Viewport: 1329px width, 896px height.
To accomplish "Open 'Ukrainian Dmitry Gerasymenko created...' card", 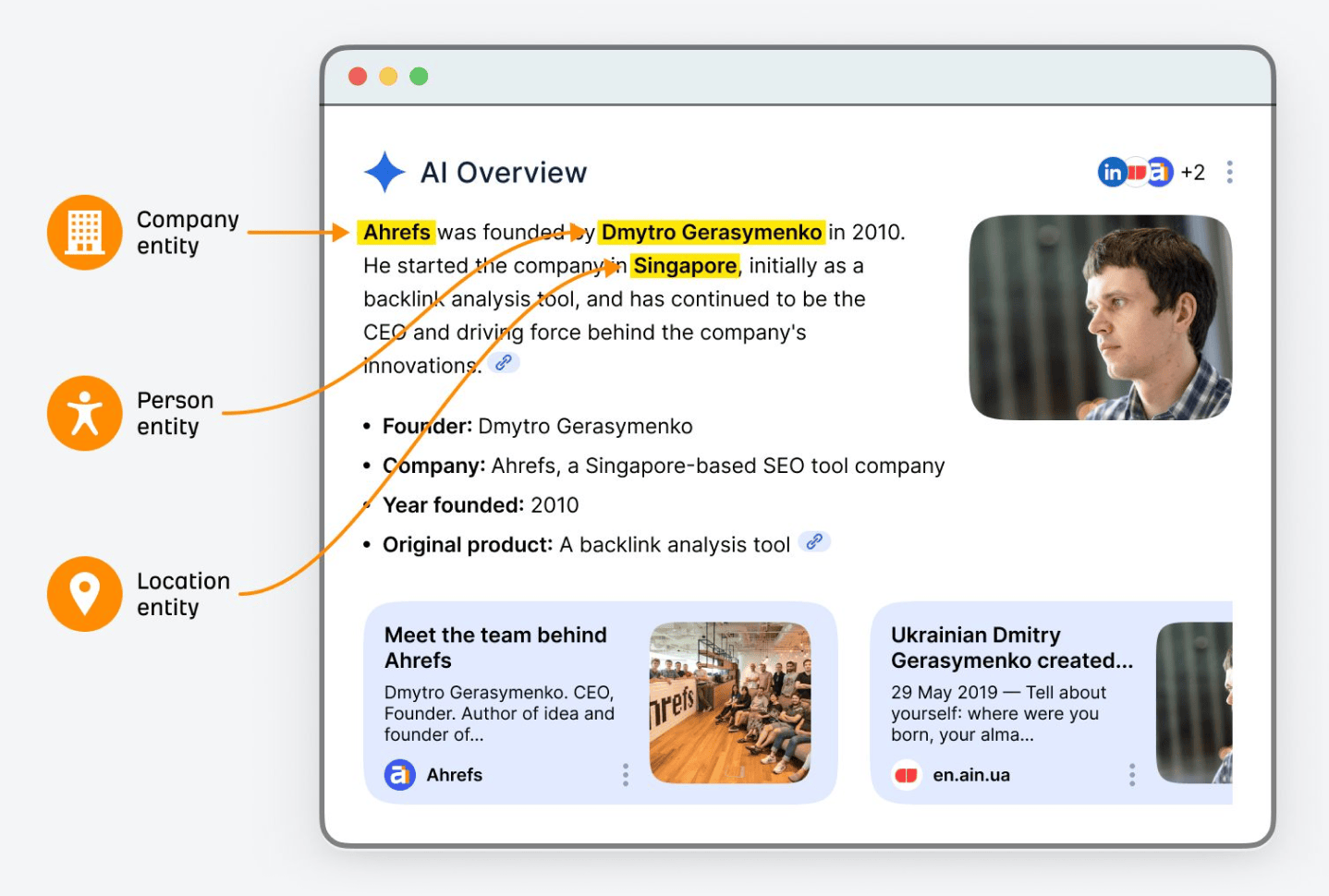I will 1052,703.
